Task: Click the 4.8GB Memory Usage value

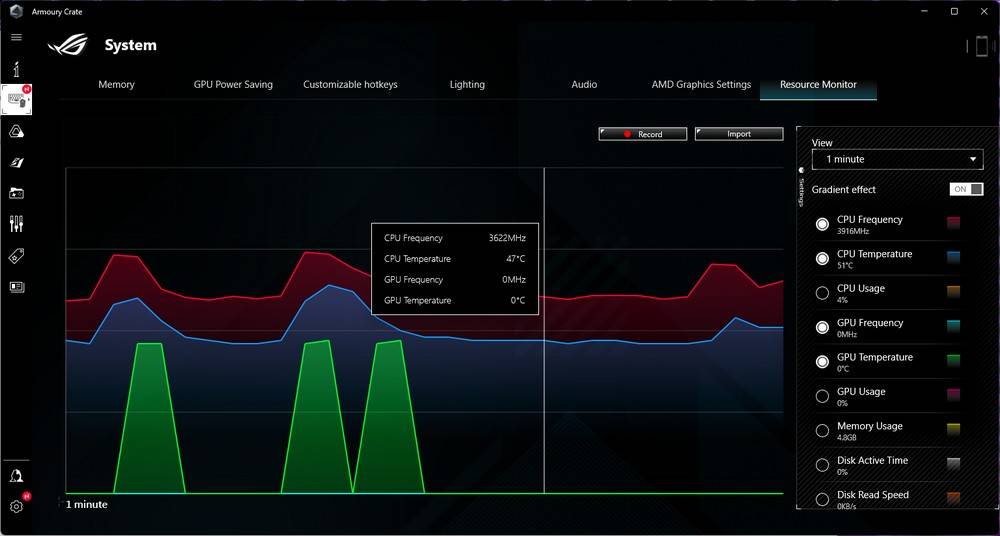Action: 847,438
